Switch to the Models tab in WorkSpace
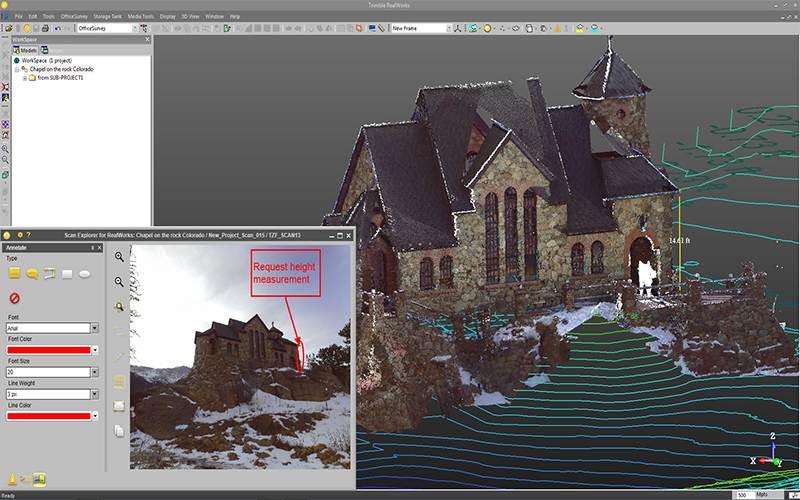800x500 pixels. coord(25,50)
